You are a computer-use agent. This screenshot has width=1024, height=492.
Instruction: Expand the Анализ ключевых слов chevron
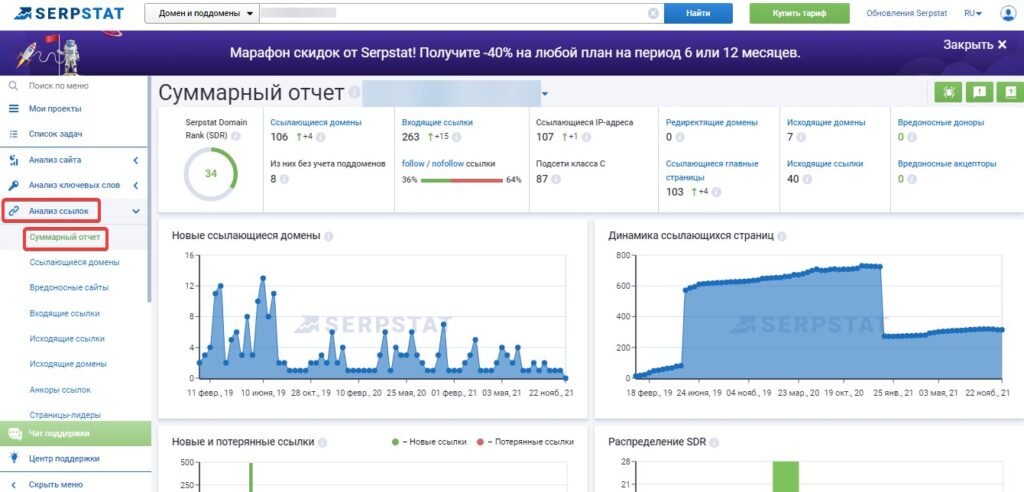tap(136, 186)
